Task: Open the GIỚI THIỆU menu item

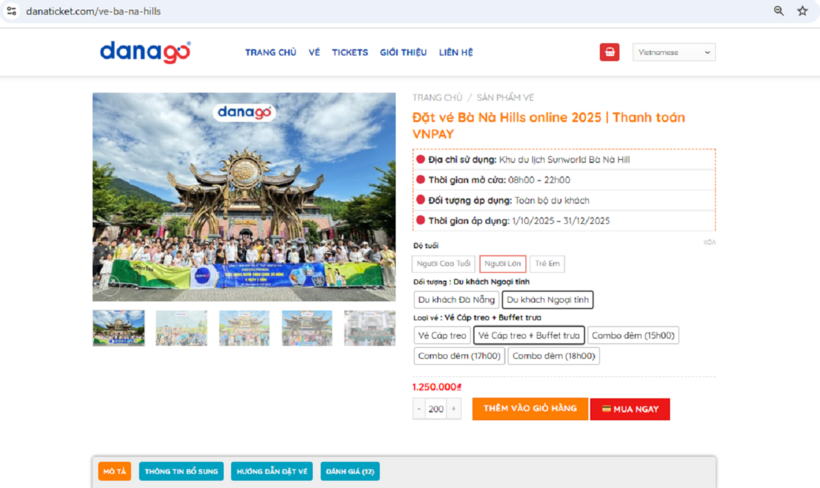Action: (x=403, y=52)
